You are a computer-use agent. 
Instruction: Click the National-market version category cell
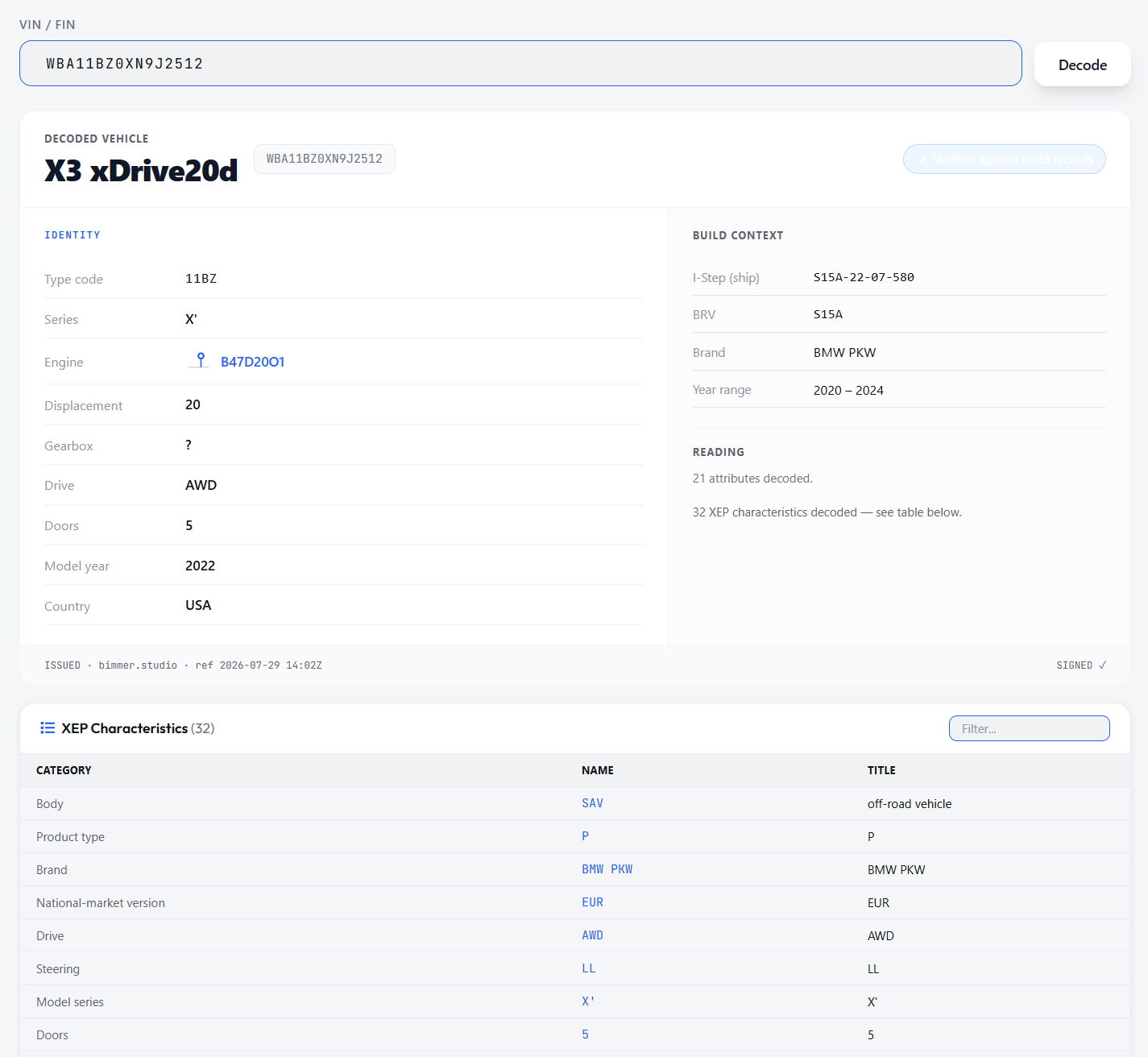tap(101, 903)
